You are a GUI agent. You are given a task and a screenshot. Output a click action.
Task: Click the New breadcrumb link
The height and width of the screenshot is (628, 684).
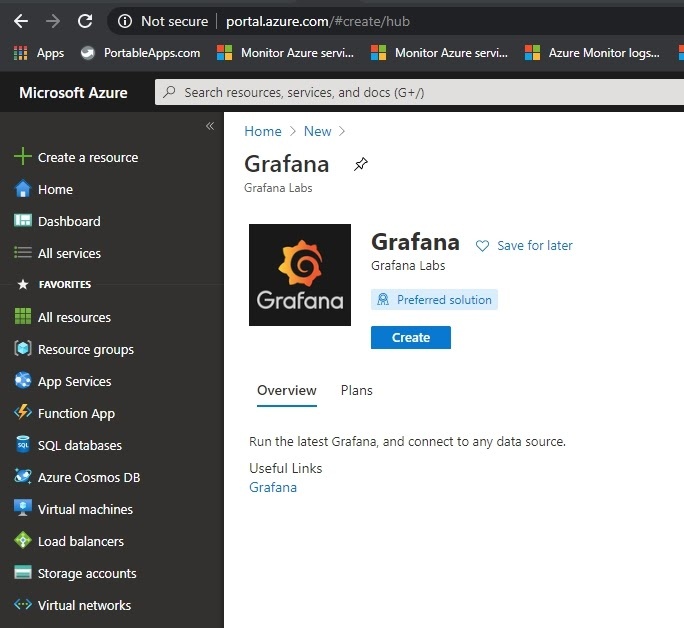point(317,131)
